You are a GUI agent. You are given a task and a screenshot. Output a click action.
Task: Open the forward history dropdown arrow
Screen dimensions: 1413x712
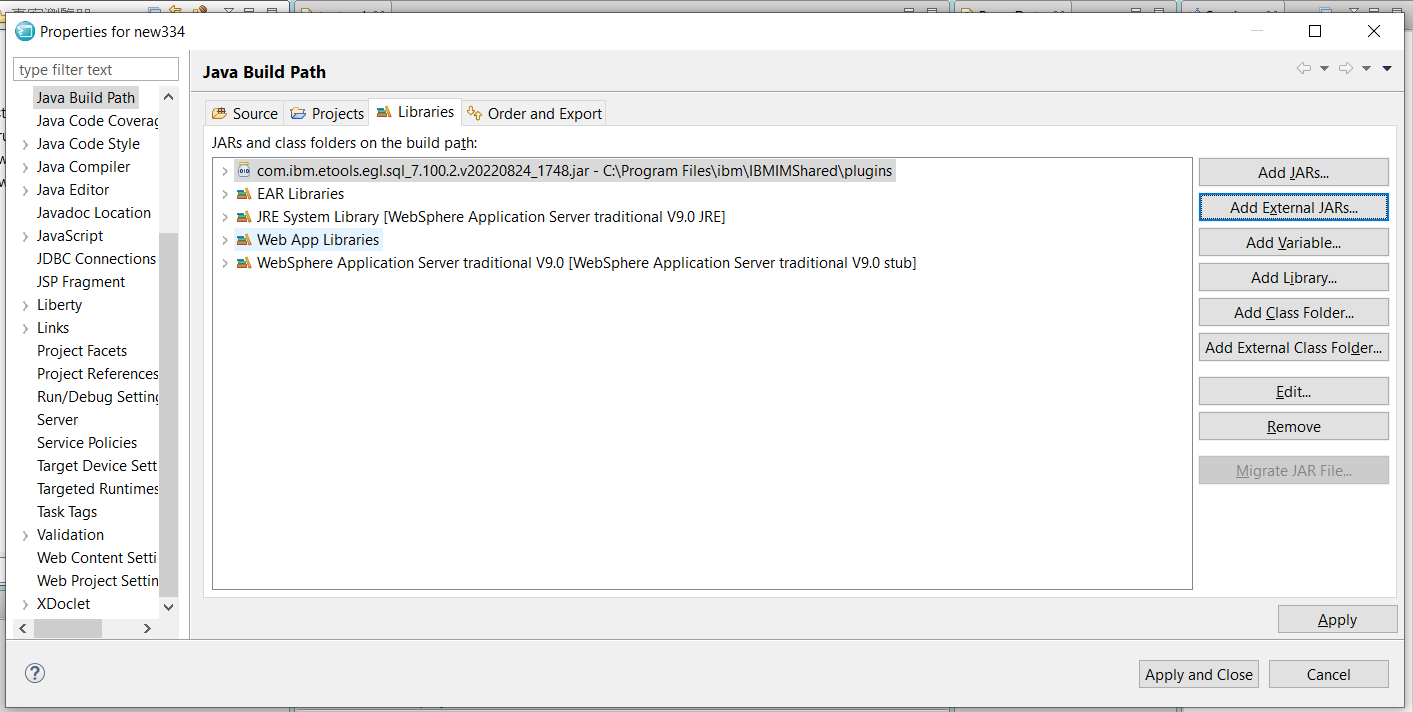(x=1366, y=68)
